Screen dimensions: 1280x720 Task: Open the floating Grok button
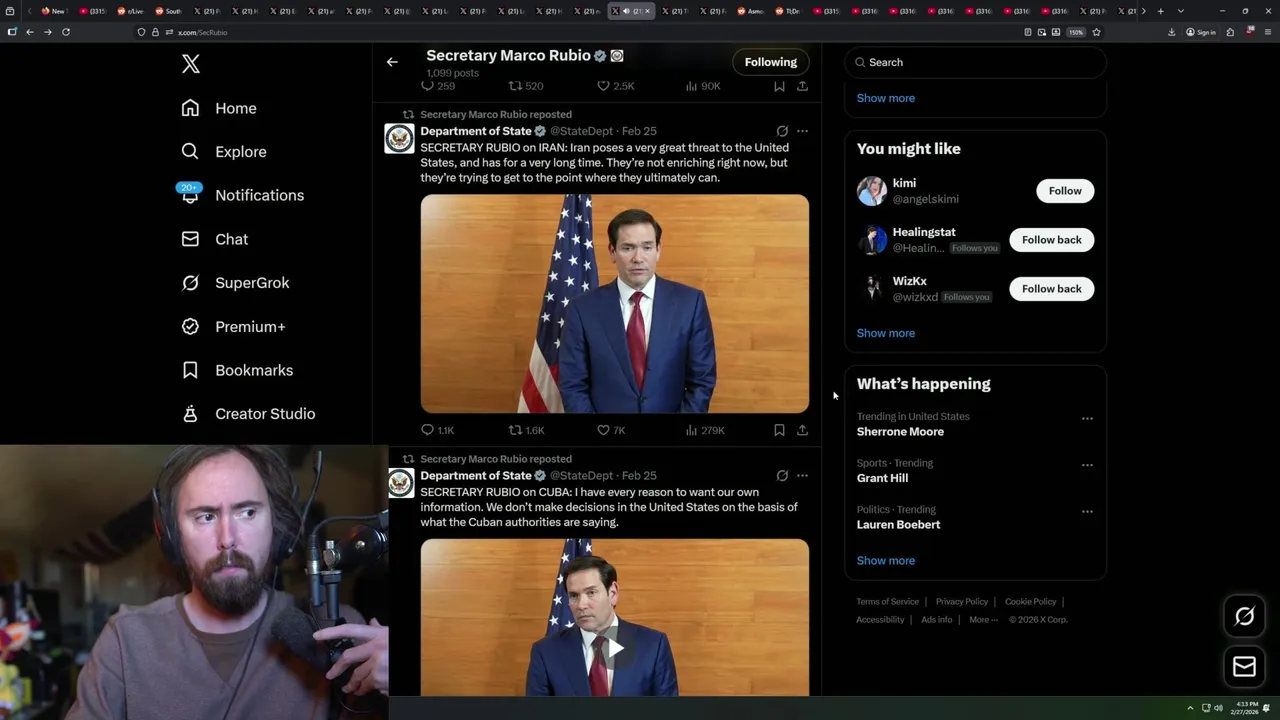click(1244, 617)
